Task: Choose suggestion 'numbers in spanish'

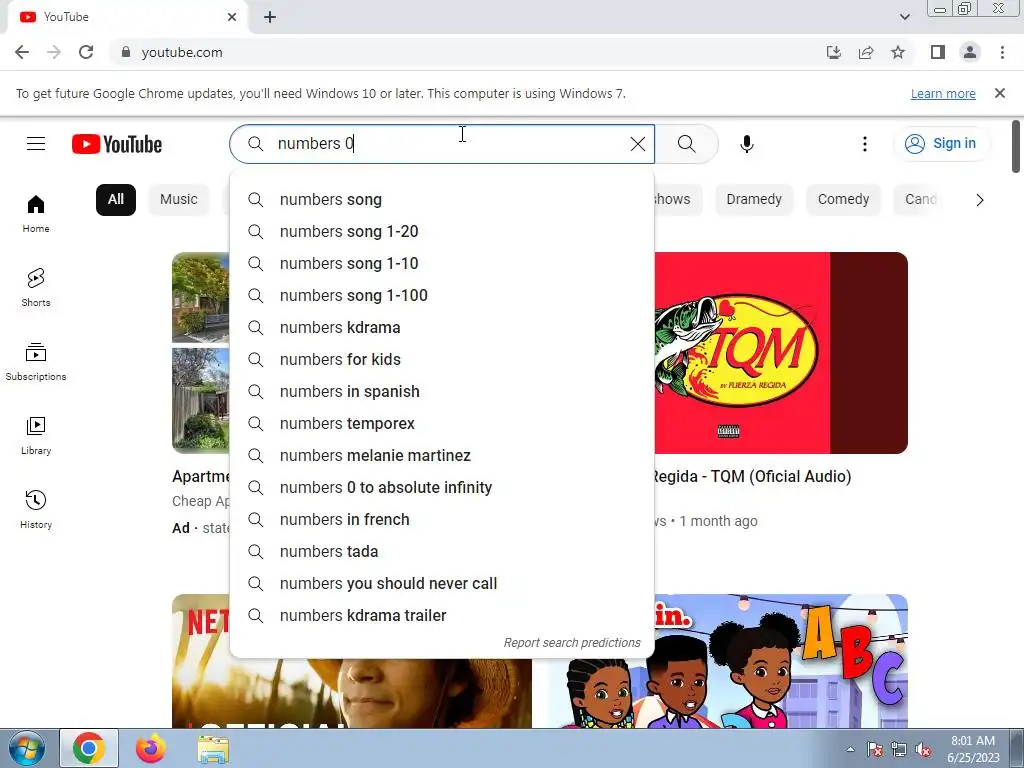Action: (x=441, y=391)
